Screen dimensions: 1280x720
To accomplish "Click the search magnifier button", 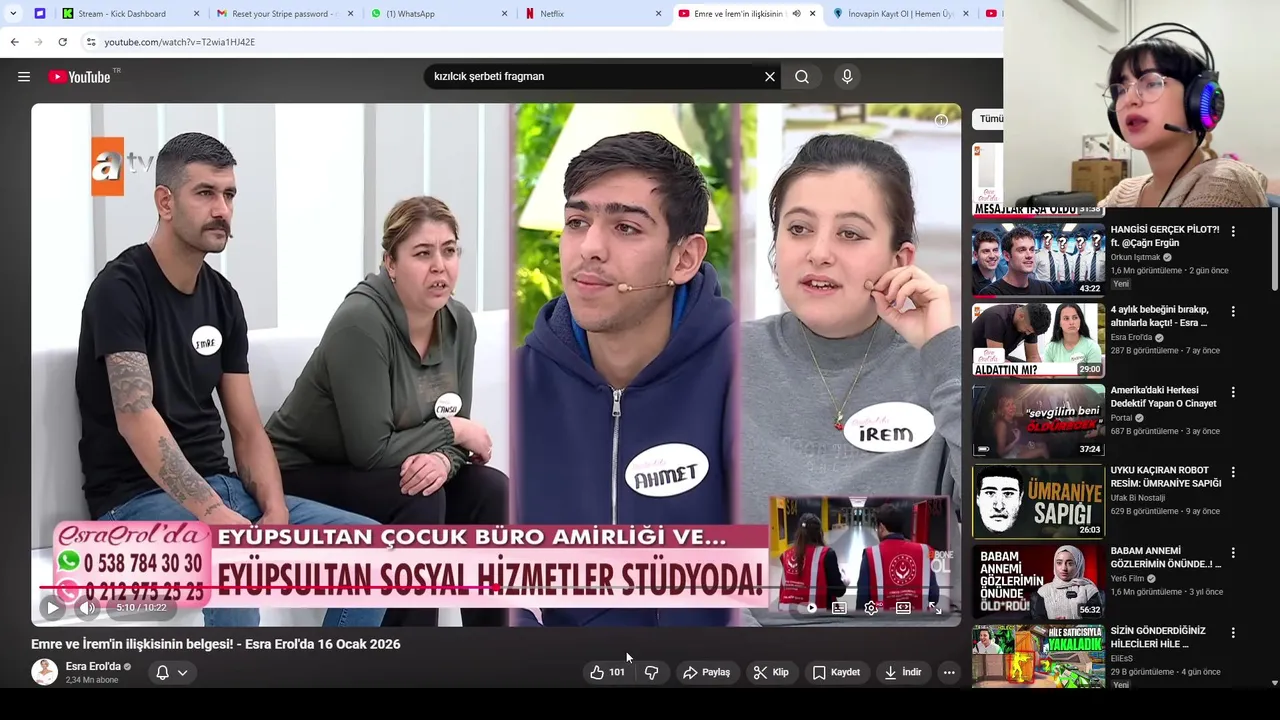I will (x=802, y=77).
